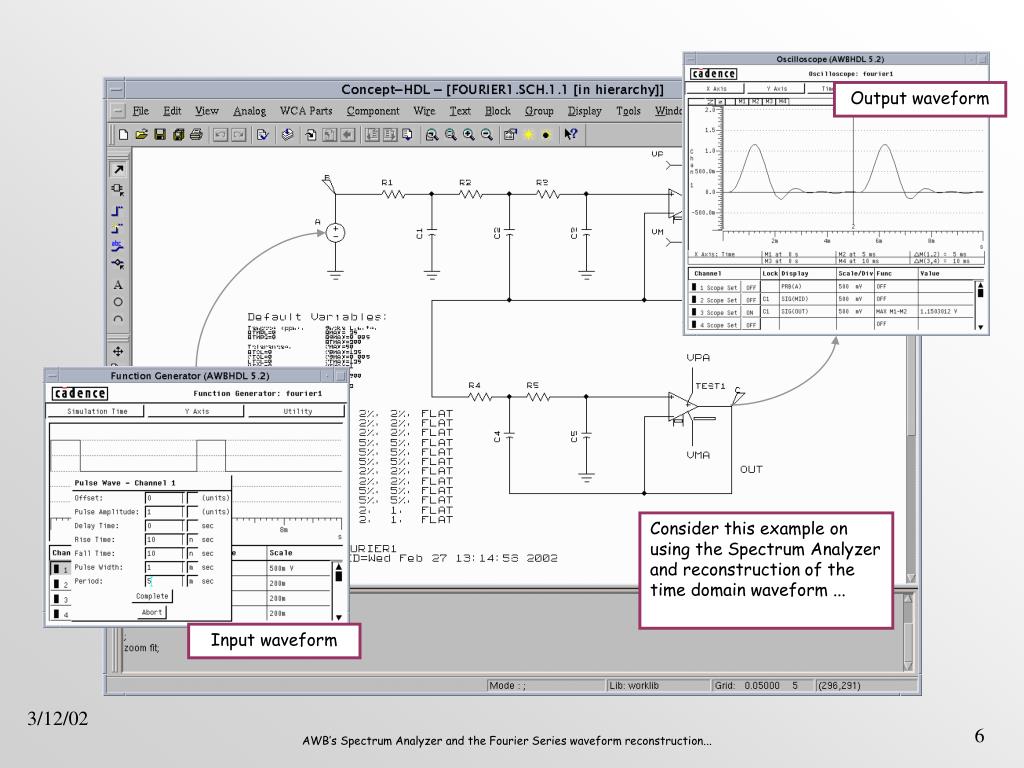Screen dimensions: 1024x768
Task: Click the Save All icon in toolbar
Action: tap(178, 135)
